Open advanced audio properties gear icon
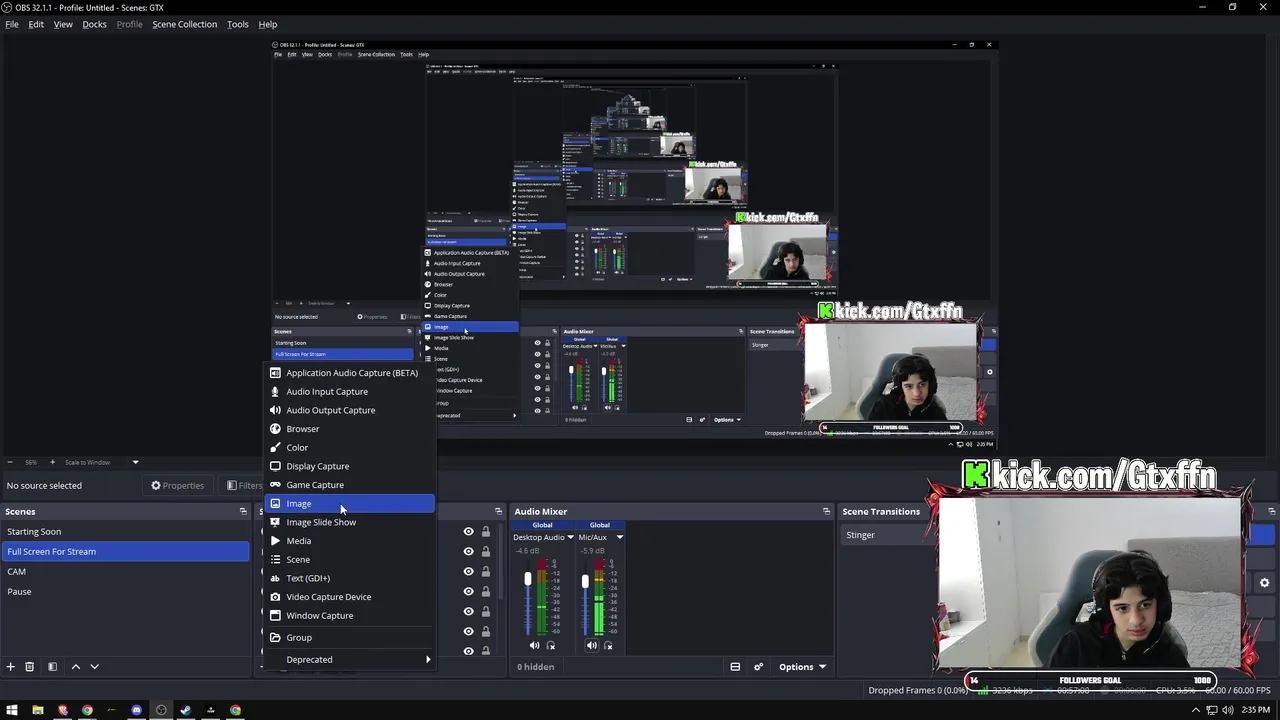Viewport: 1280px width, 720px height. [758, 667]
